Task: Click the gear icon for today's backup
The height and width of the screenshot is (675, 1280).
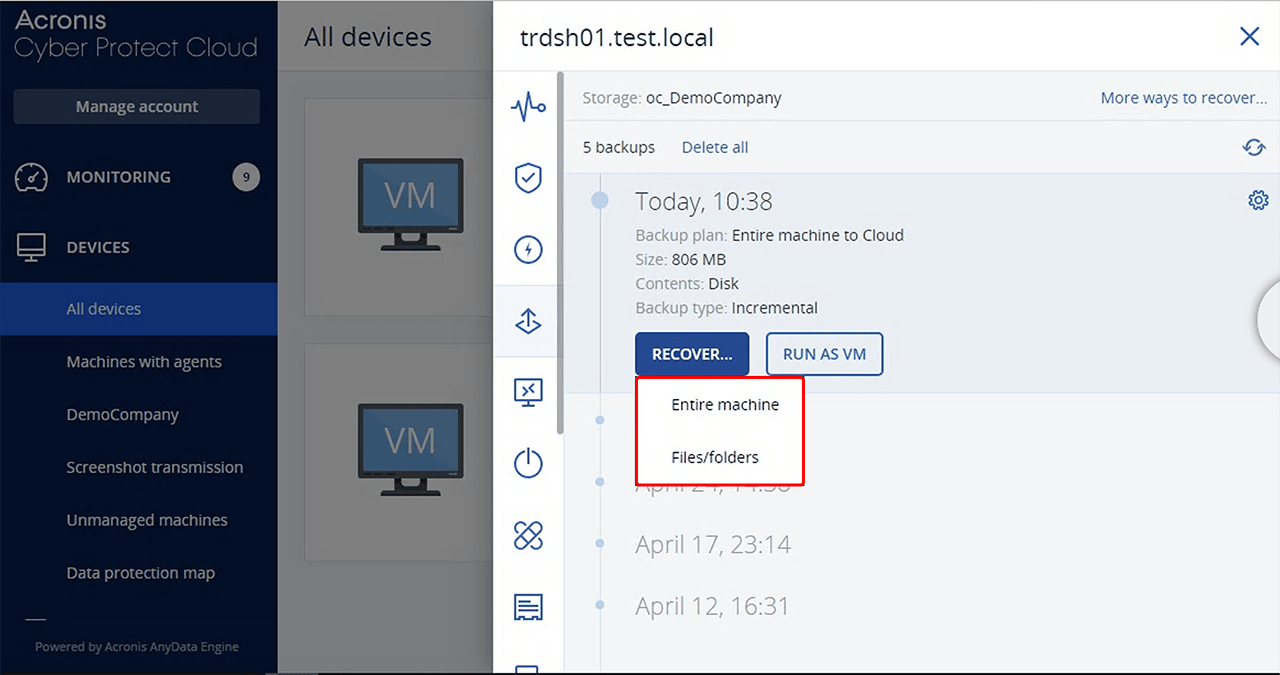Action: tap(1258, 200)
